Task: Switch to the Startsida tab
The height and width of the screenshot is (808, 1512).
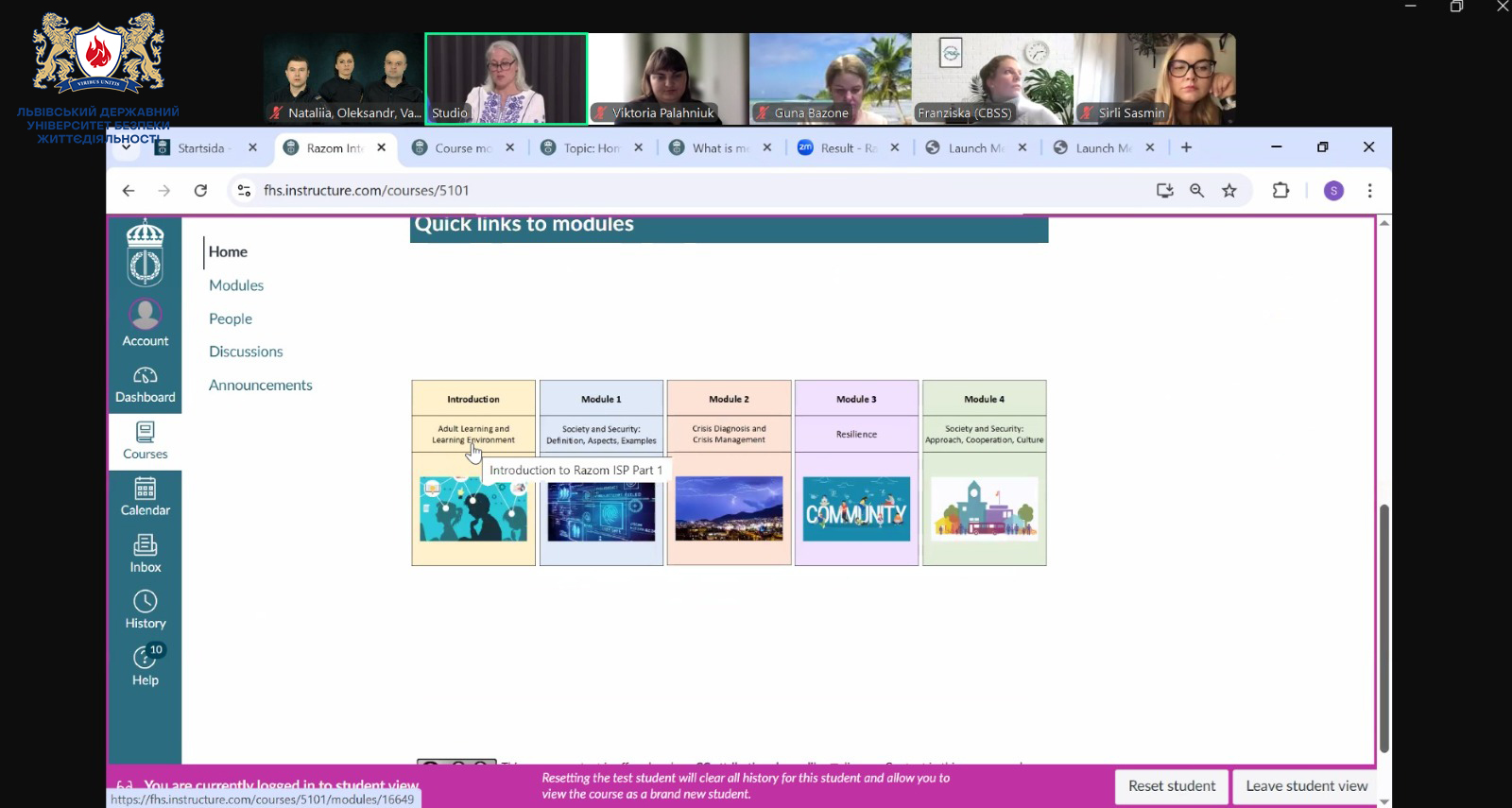Action: (200, 148)
